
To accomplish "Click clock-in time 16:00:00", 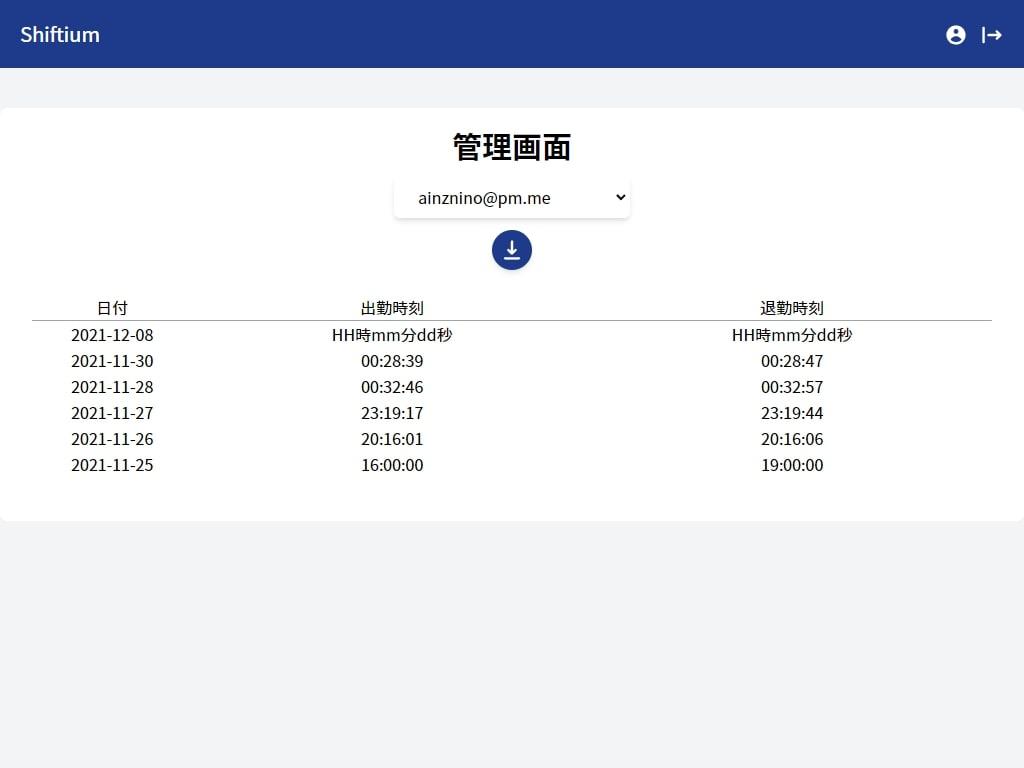I will click(392, 466).
